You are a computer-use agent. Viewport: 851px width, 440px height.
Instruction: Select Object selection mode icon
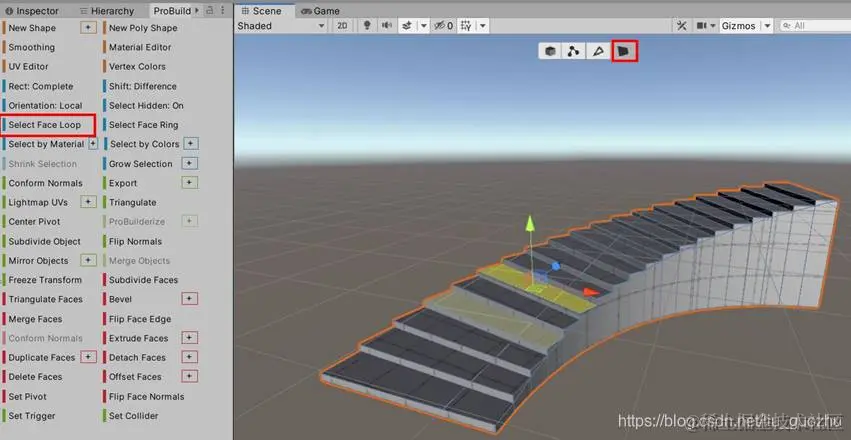click(x=550, y=52)
